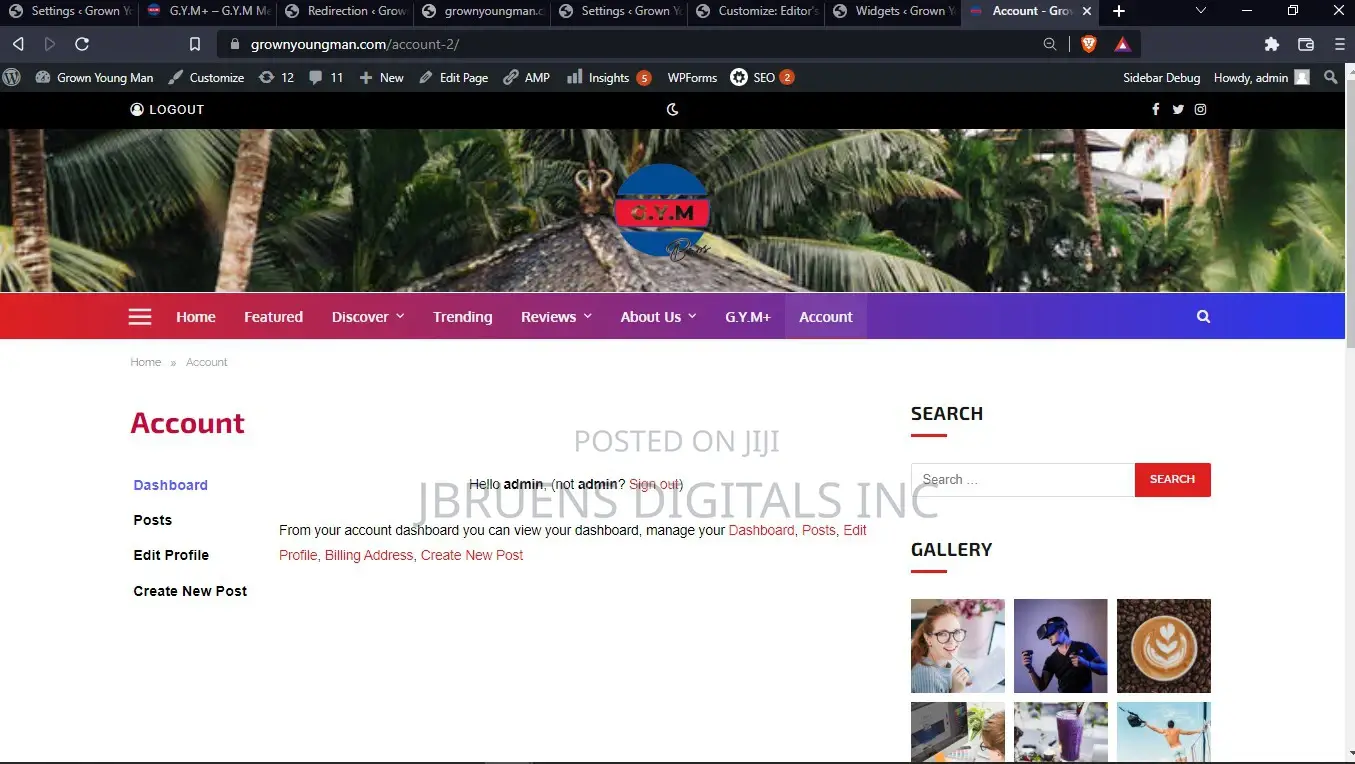Open the latte art coffee gallery thumbnail

pos(1164,646)
